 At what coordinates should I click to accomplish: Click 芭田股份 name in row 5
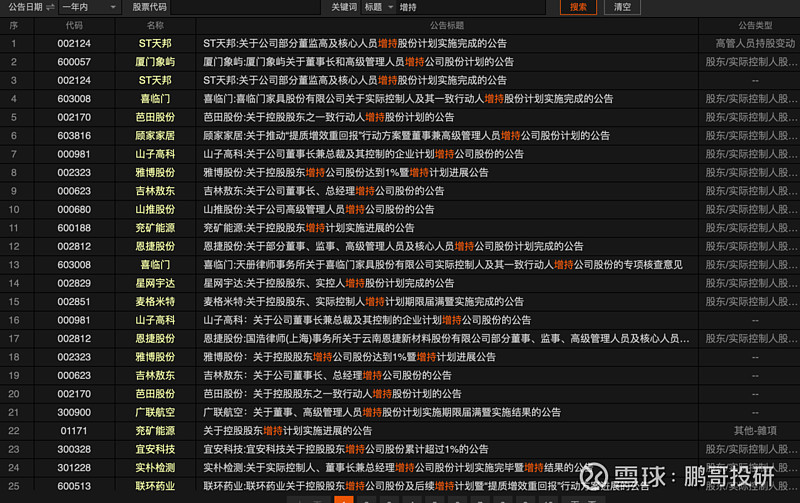(155, 117)
